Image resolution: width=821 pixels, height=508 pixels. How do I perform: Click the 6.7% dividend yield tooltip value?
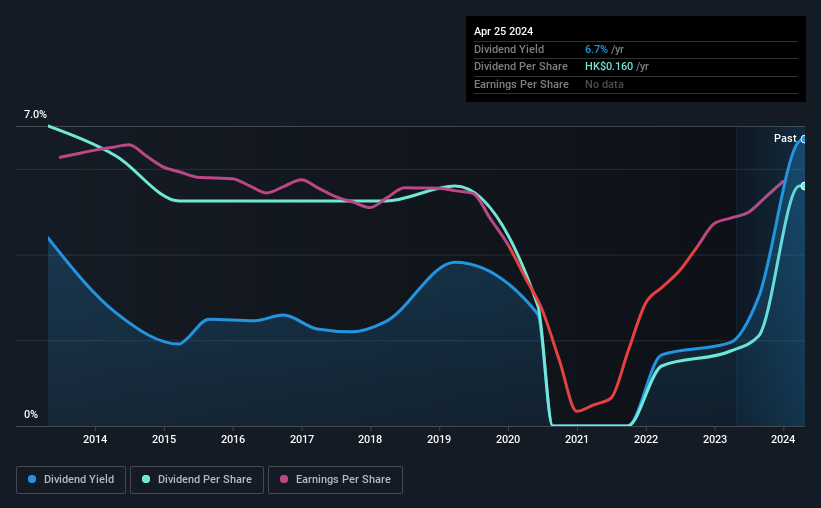(596, 49)
